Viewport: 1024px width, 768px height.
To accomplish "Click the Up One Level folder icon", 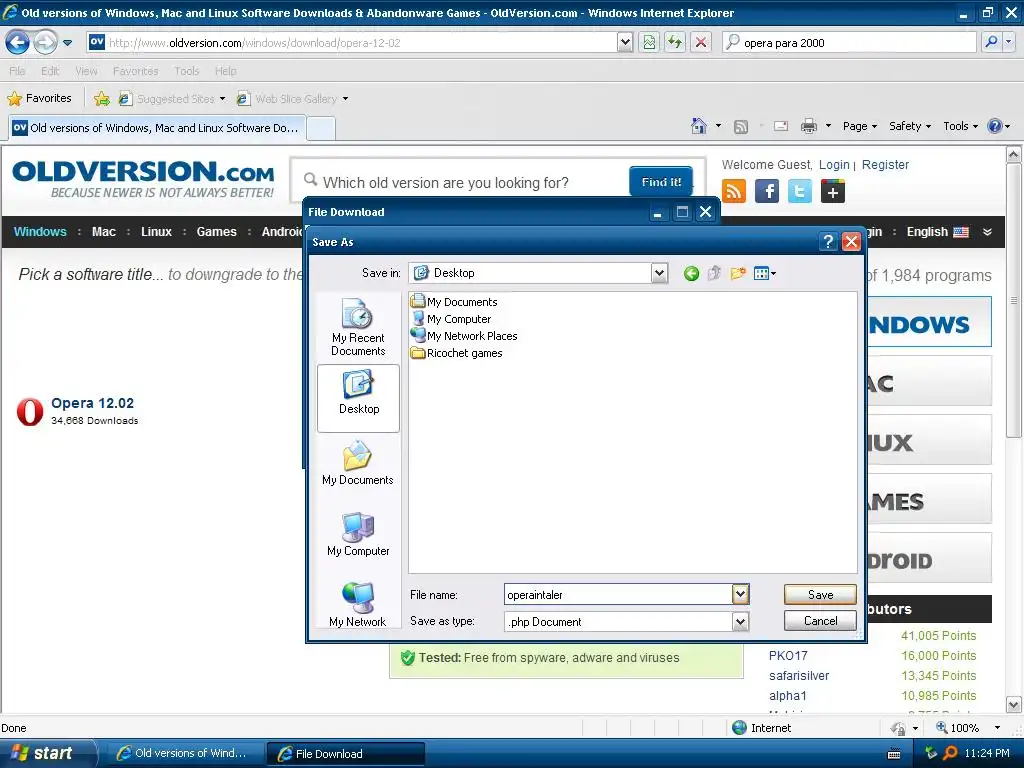I will (x=714, y=273).
